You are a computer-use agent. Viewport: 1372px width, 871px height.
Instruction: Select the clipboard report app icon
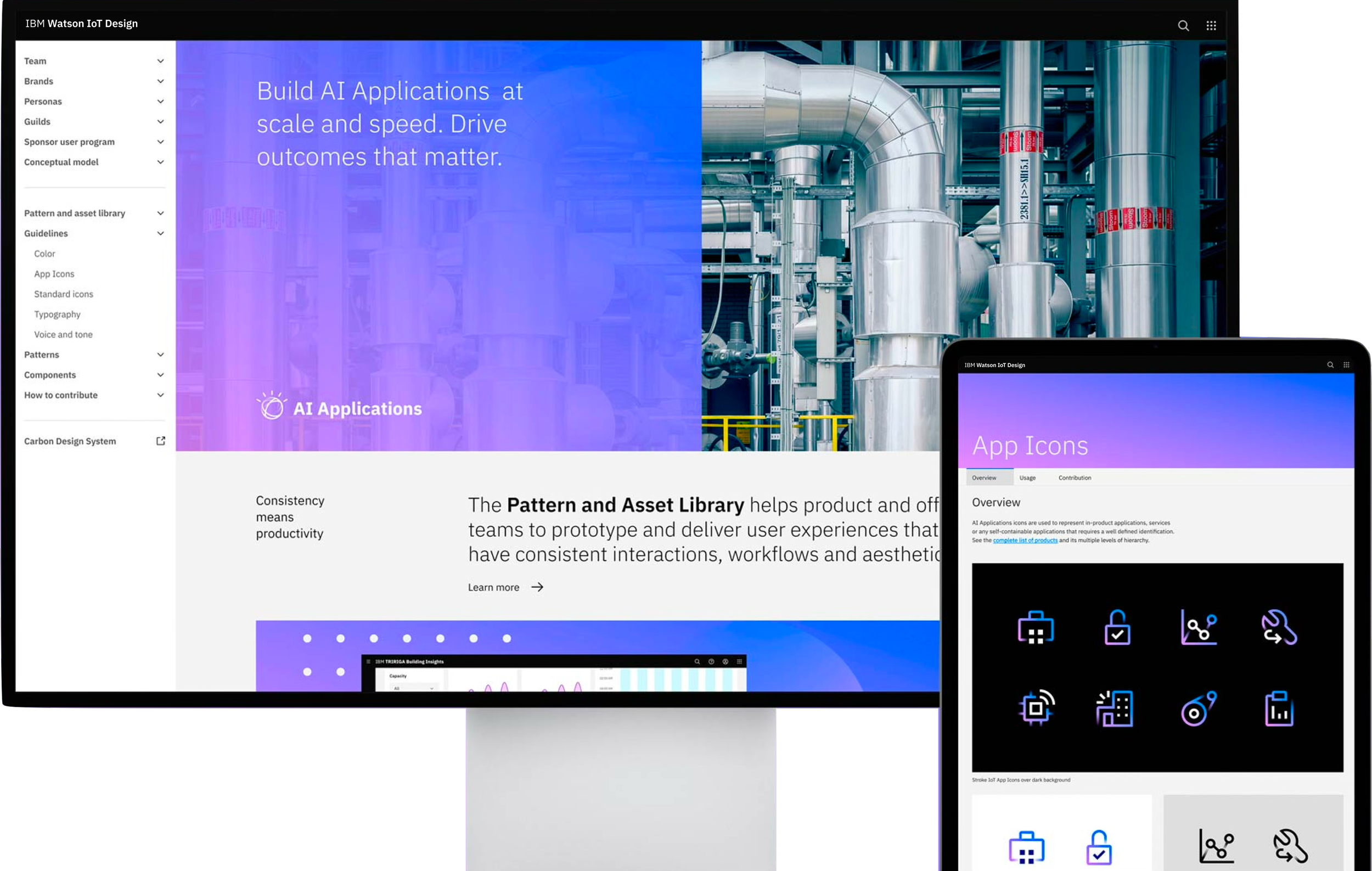click(1279, 708)
